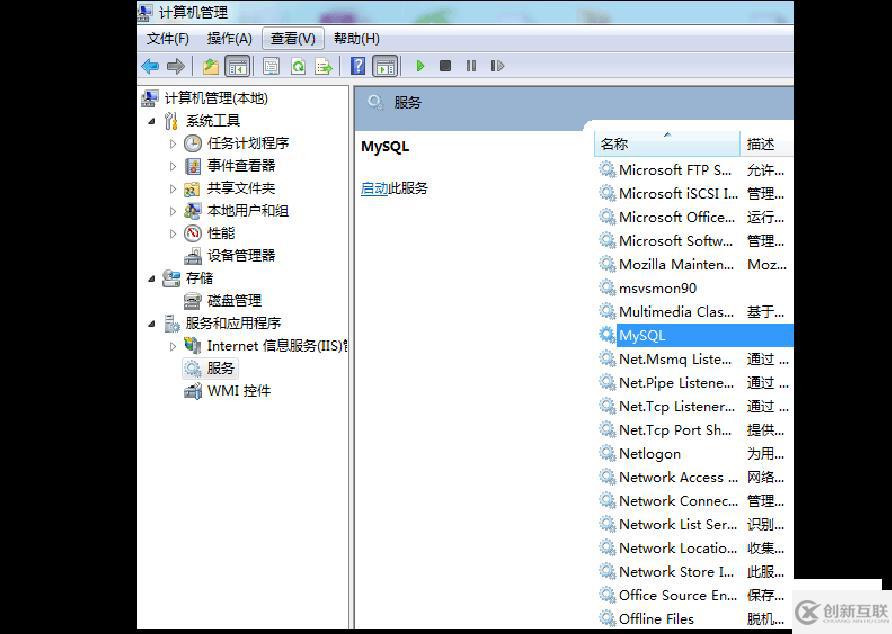Click the Pause Service toolbar icon

click(x=470, y=65)
